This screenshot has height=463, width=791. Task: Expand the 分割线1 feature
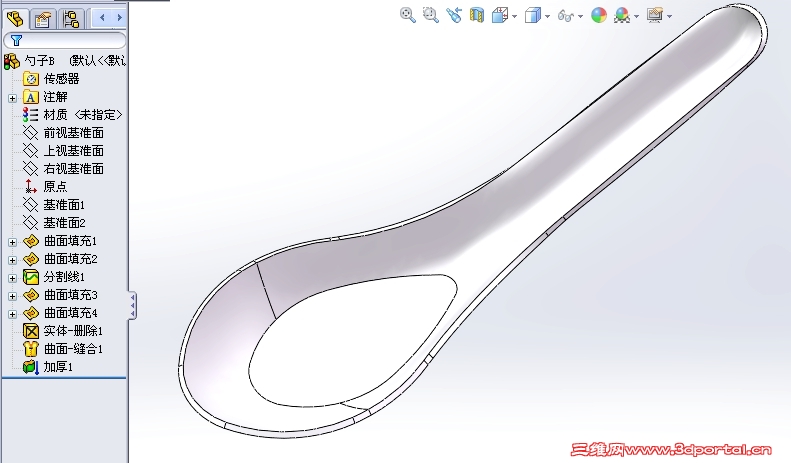(13, 278)
